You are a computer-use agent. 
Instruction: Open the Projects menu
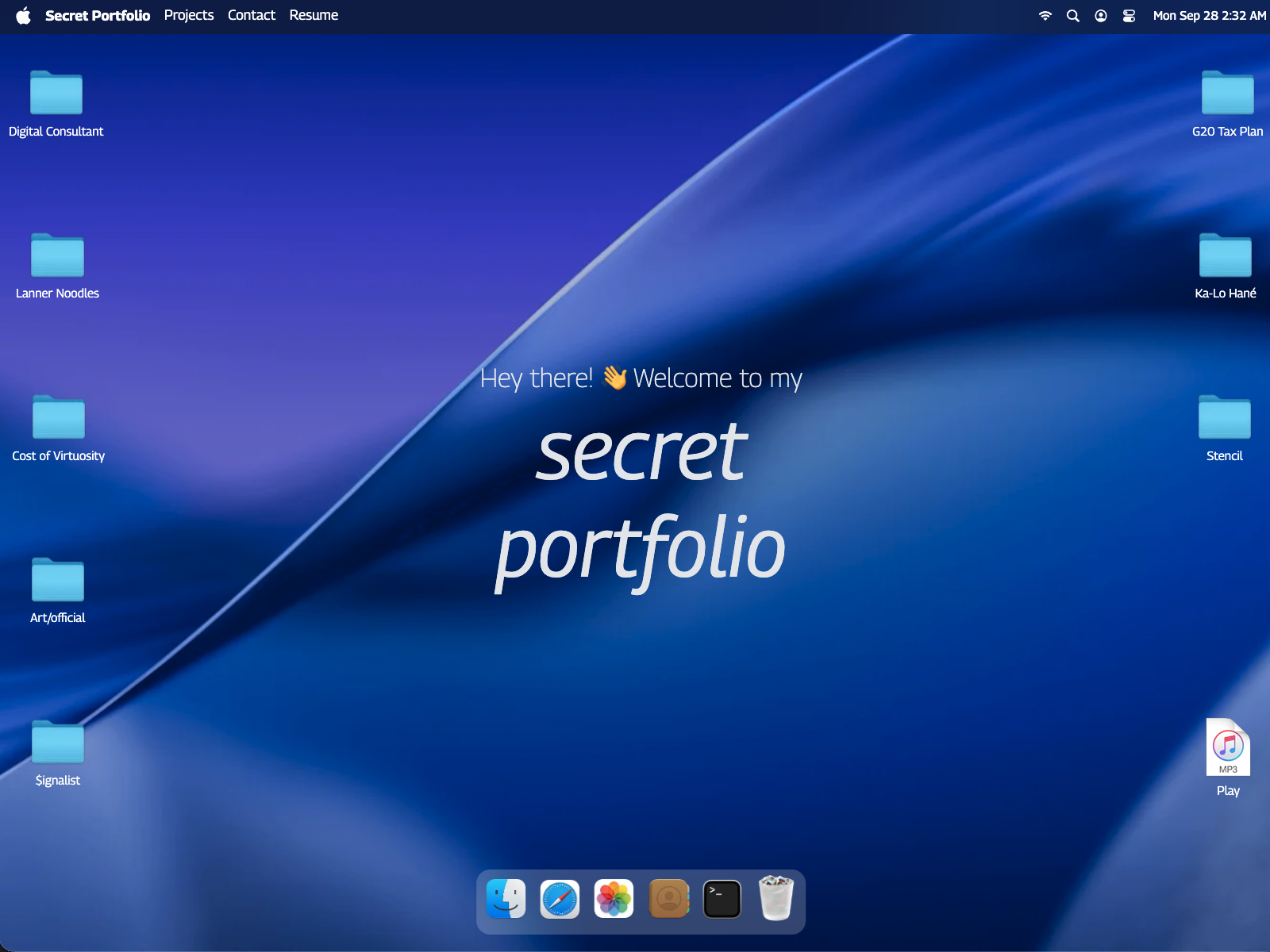point(189,15)
